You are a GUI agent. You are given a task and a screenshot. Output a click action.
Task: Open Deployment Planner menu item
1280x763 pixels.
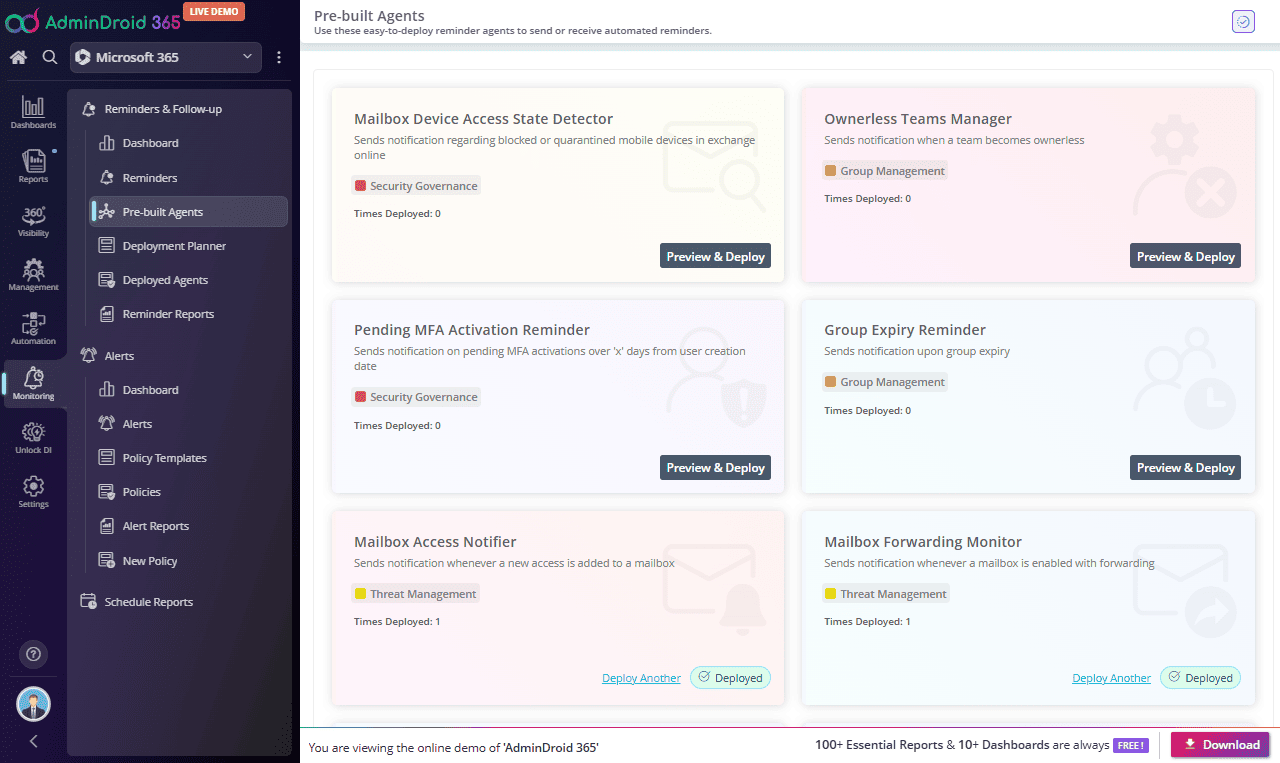[x=174, y=246]
